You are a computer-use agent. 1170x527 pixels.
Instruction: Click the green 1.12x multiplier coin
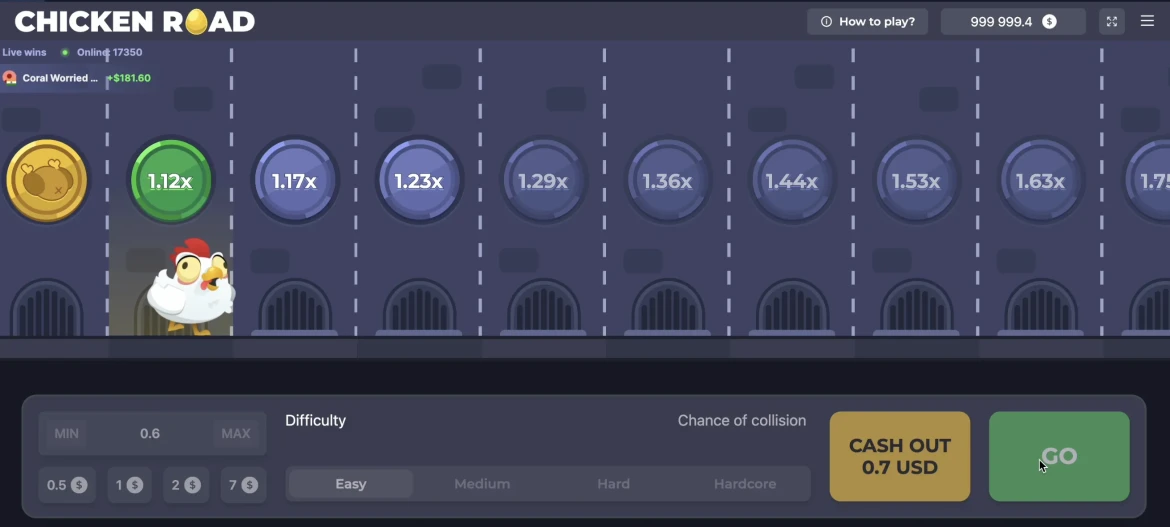pos(171,181)
